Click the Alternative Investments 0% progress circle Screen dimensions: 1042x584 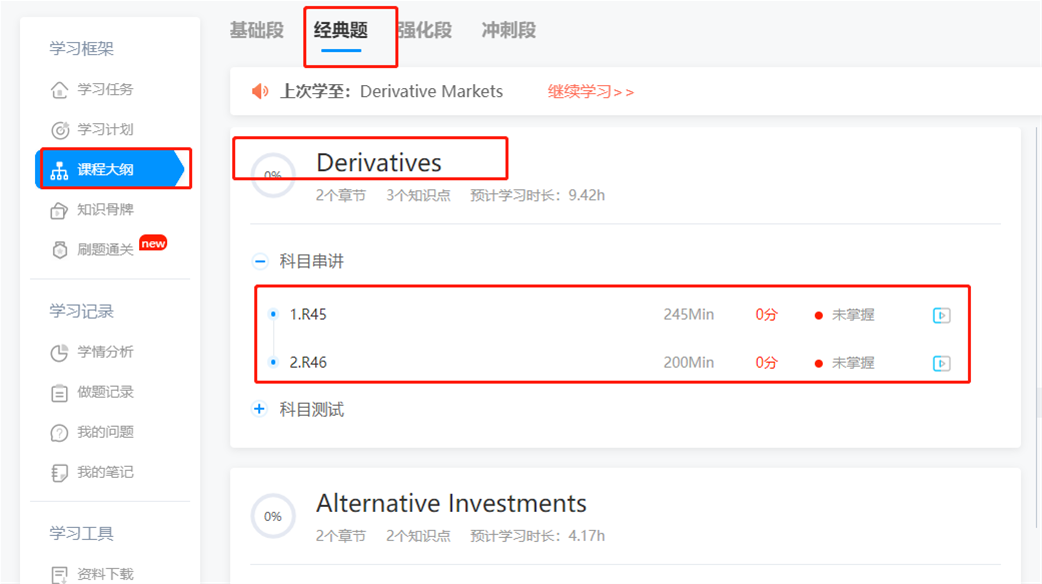(272, 516)
